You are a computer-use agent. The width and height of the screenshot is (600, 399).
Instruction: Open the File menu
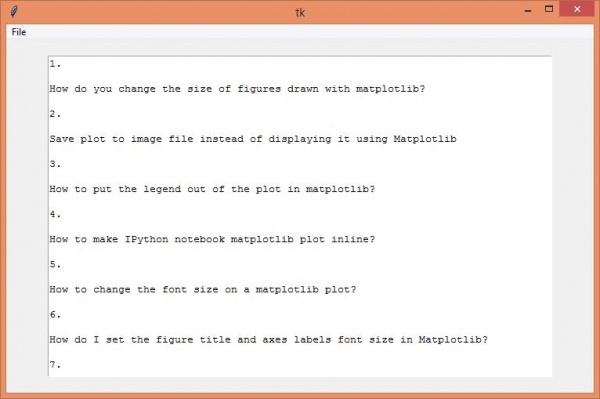[x=19, y=32]
